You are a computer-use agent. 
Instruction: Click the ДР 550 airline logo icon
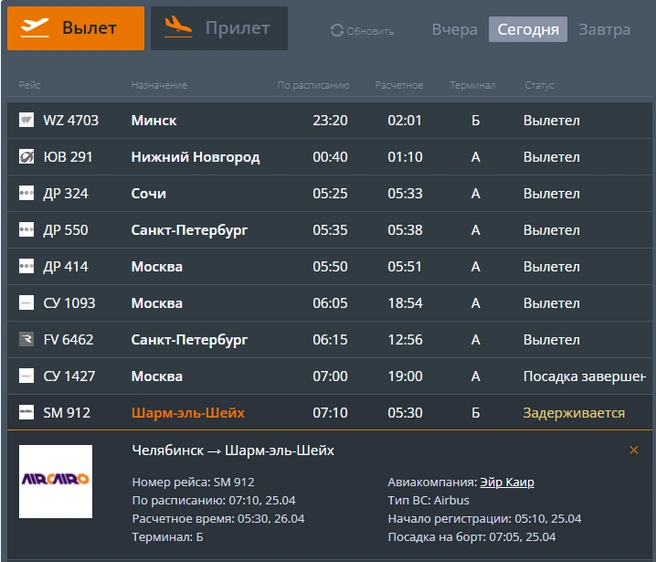tap(26, 229)
